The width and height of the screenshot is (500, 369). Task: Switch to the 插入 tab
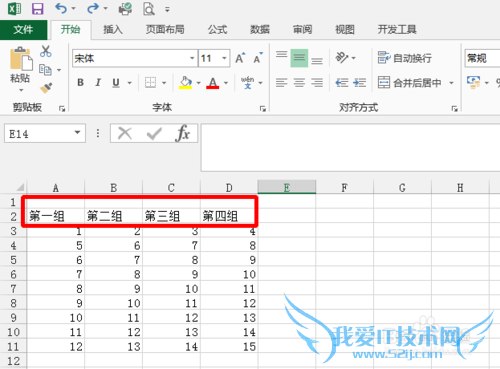(113, 30)
